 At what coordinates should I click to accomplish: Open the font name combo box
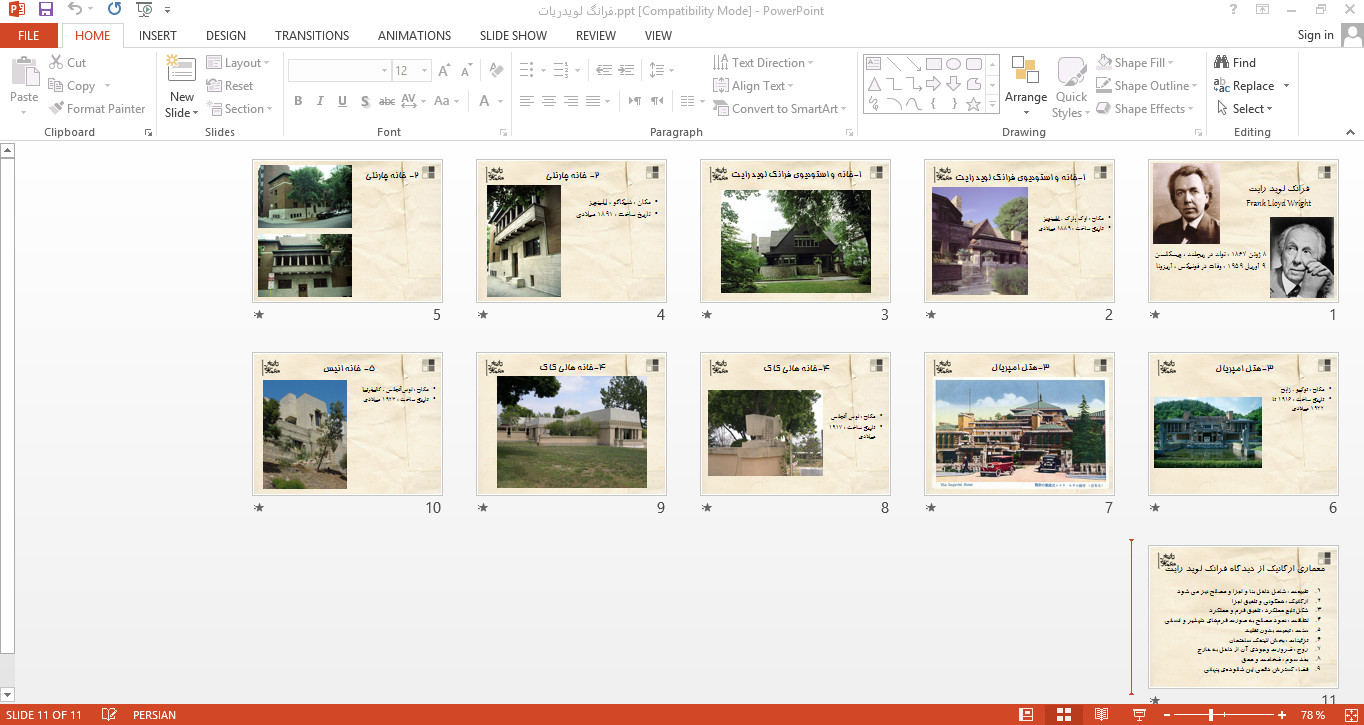pyautogui.click(x=339, y=71)
